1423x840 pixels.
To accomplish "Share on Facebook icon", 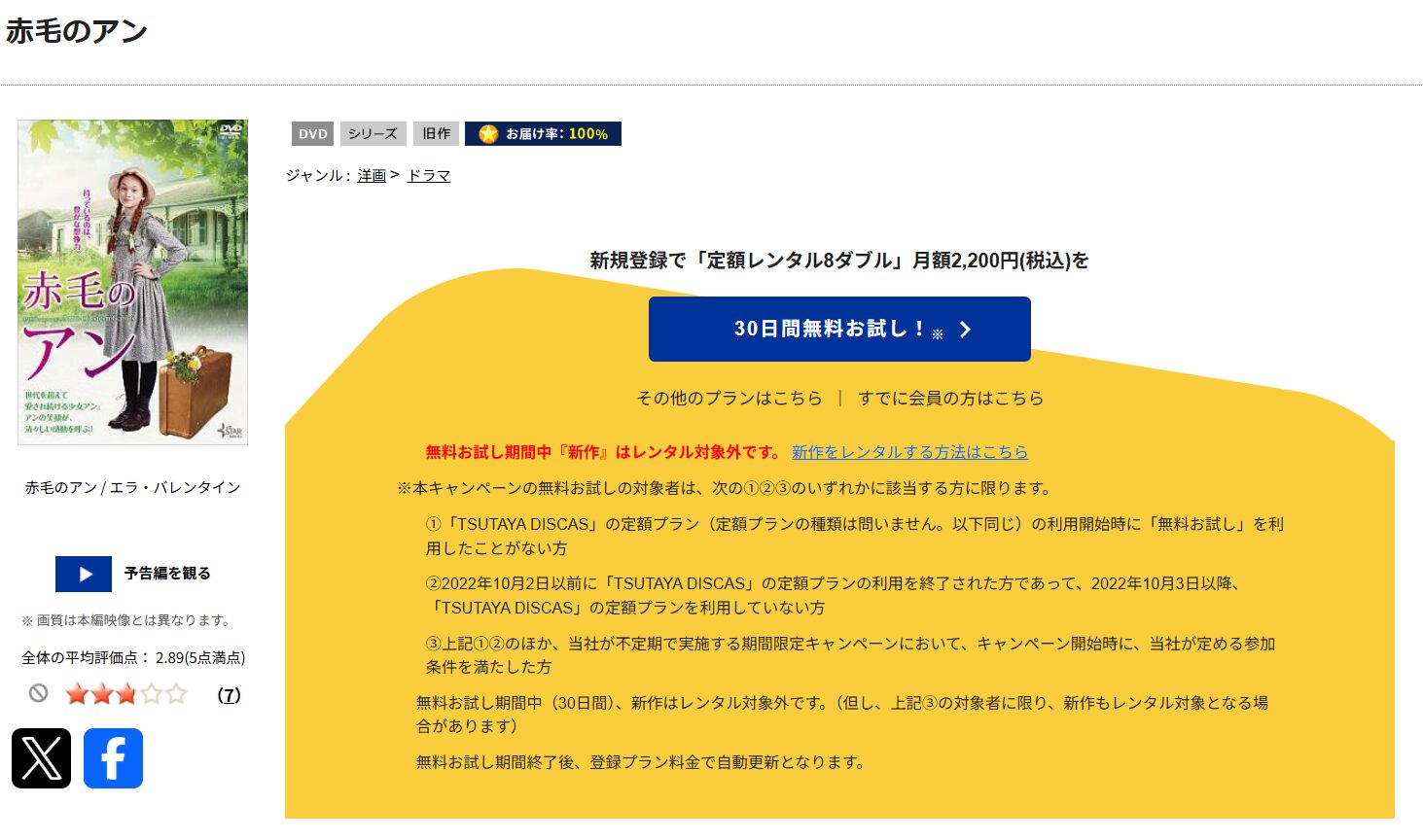I will click(113, 758).
